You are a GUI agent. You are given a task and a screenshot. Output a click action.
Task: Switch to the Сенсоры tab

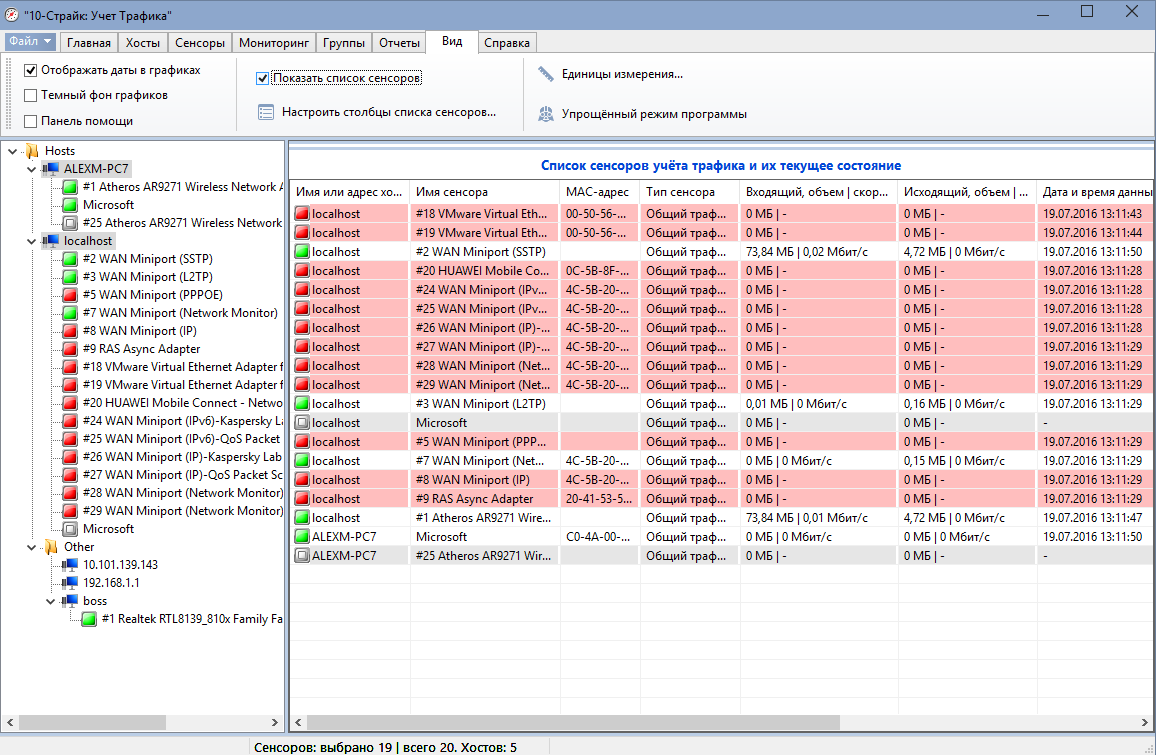pyautogui.click(x=200, y=43)
